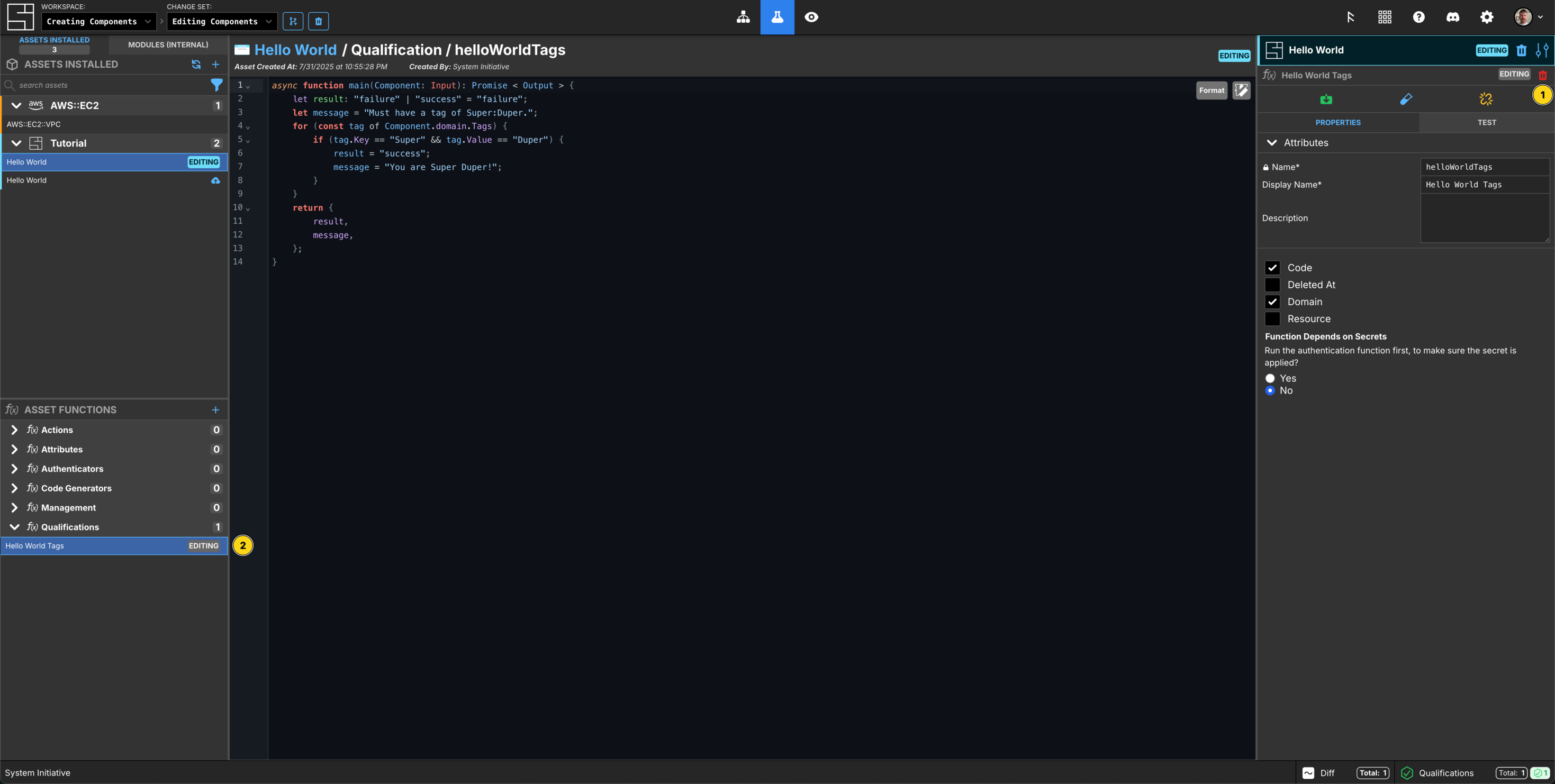Click the abandon change set trash icon
Screen dimensions: 1555x784
318,21
